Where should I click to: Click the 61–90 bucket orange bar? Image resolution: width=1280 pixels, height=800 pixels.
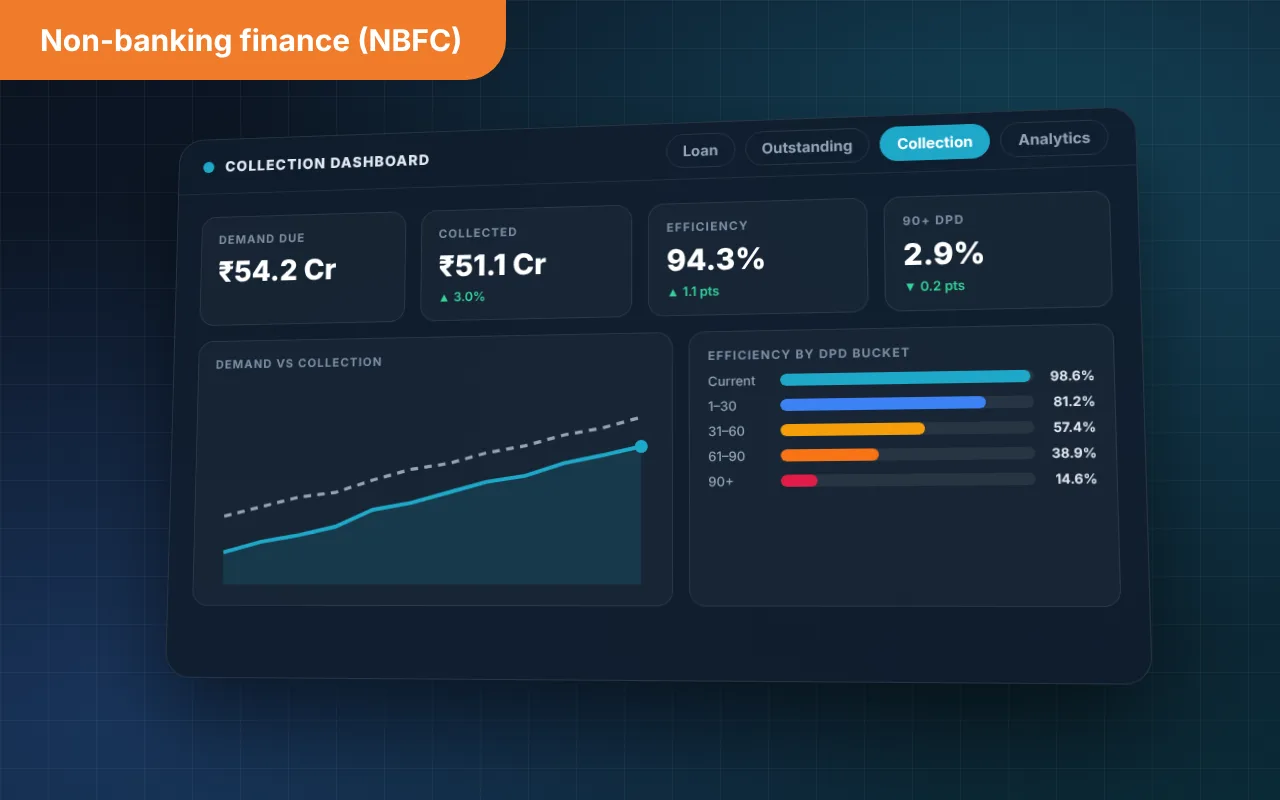(x=829, y=455)
